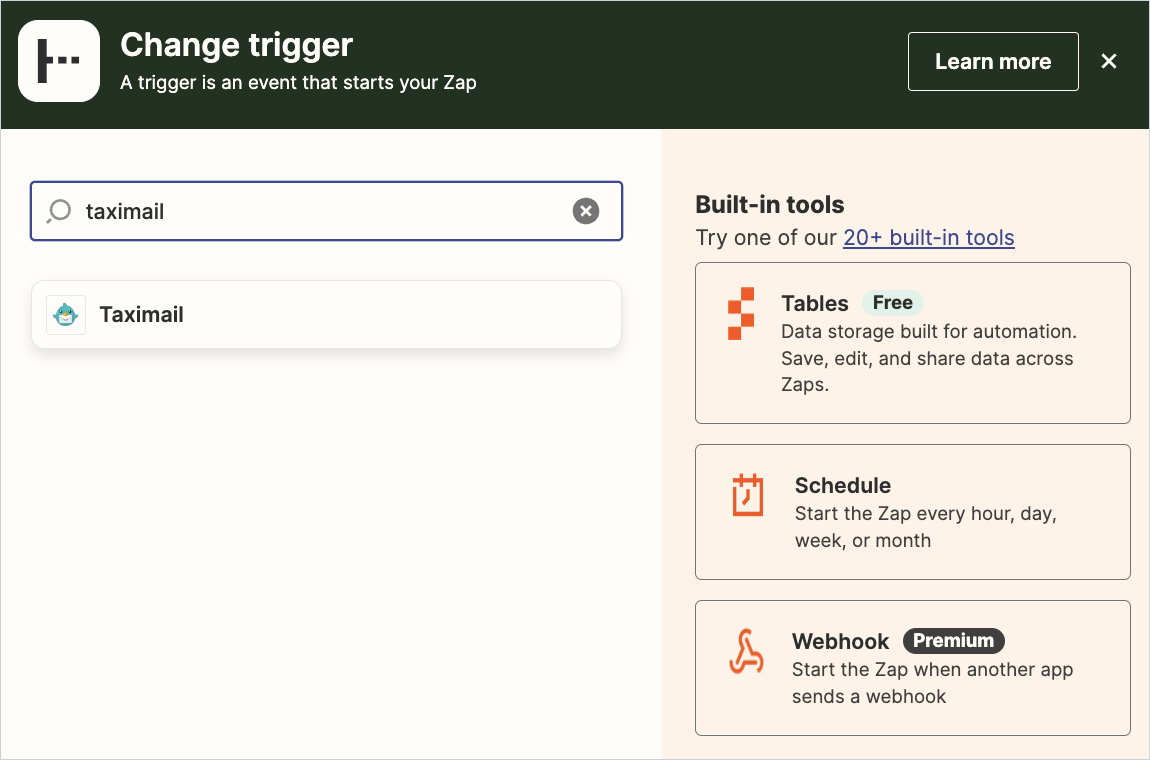Screen dimensions: 1150x760
Task: Select the Webhook title in built-in tools
Action: 840,641
